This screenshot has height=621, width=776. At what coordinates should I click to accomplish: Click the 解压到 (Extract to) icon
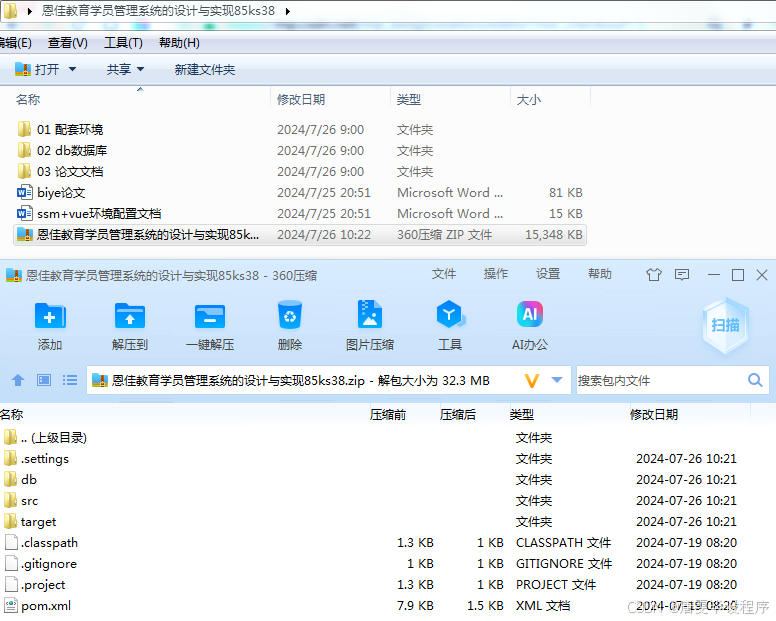tap(130, 316)
